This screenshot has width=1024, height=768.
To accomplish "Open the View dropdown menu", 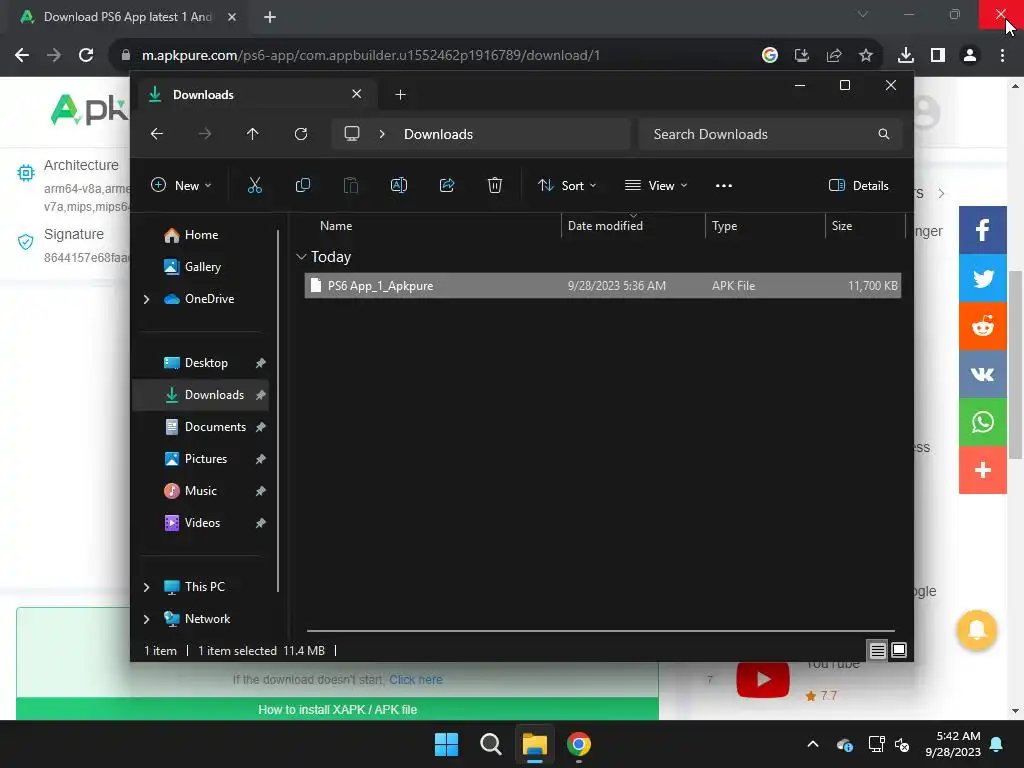I will (656, 185).
